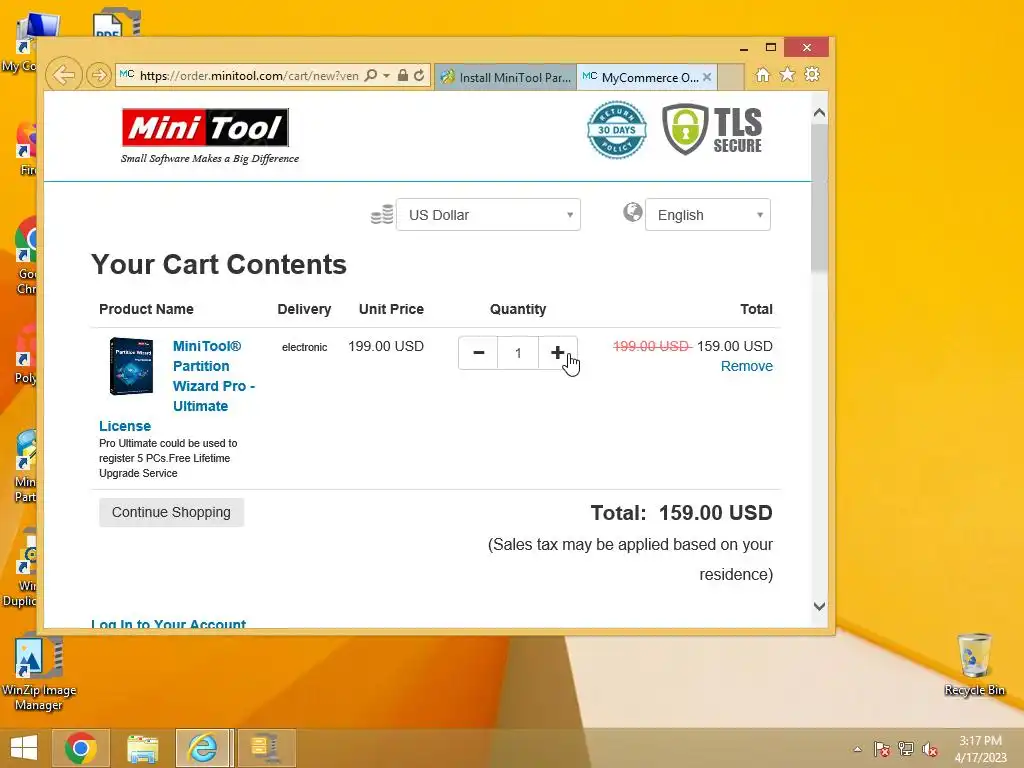The height and width of the screenshot is (768, 1024).
Task: Select WinZip Image Manager desktop icon
Action: [x=39, y=673]
